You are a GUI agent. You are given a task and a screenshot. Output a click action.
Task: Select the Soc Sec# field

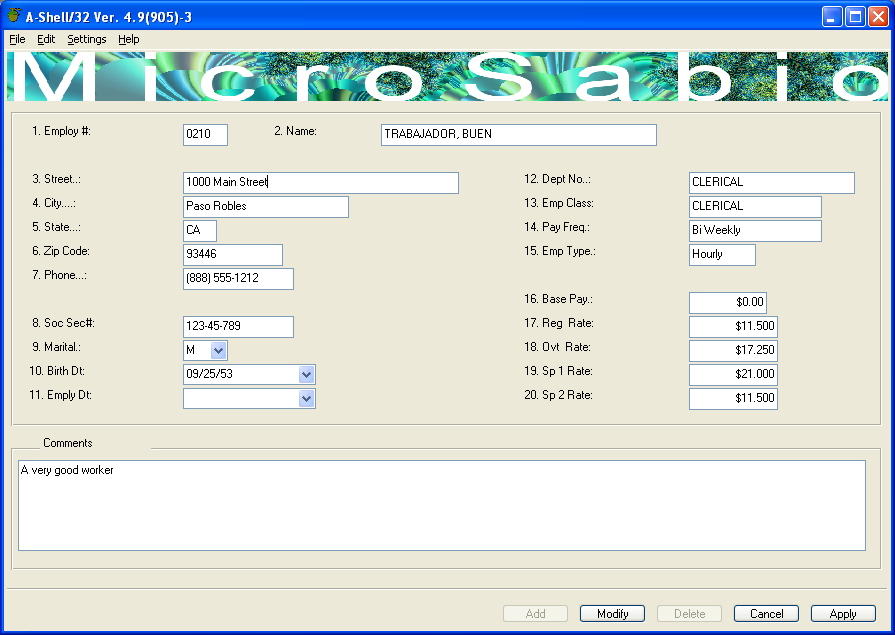[238, 327]
